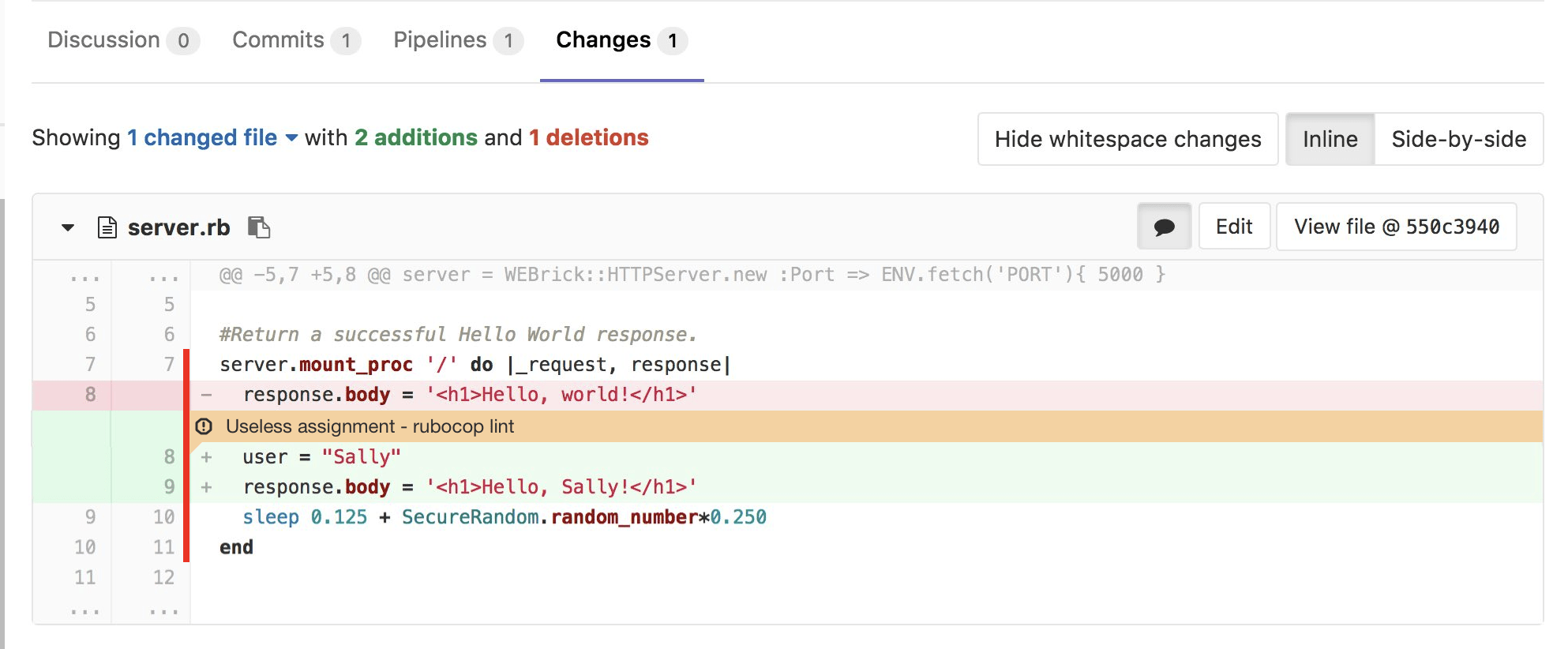The width and height of the screenshot is (1568, 649).
Task: Click the #Return a successful Hello World comment
Action: click(458, 335)
